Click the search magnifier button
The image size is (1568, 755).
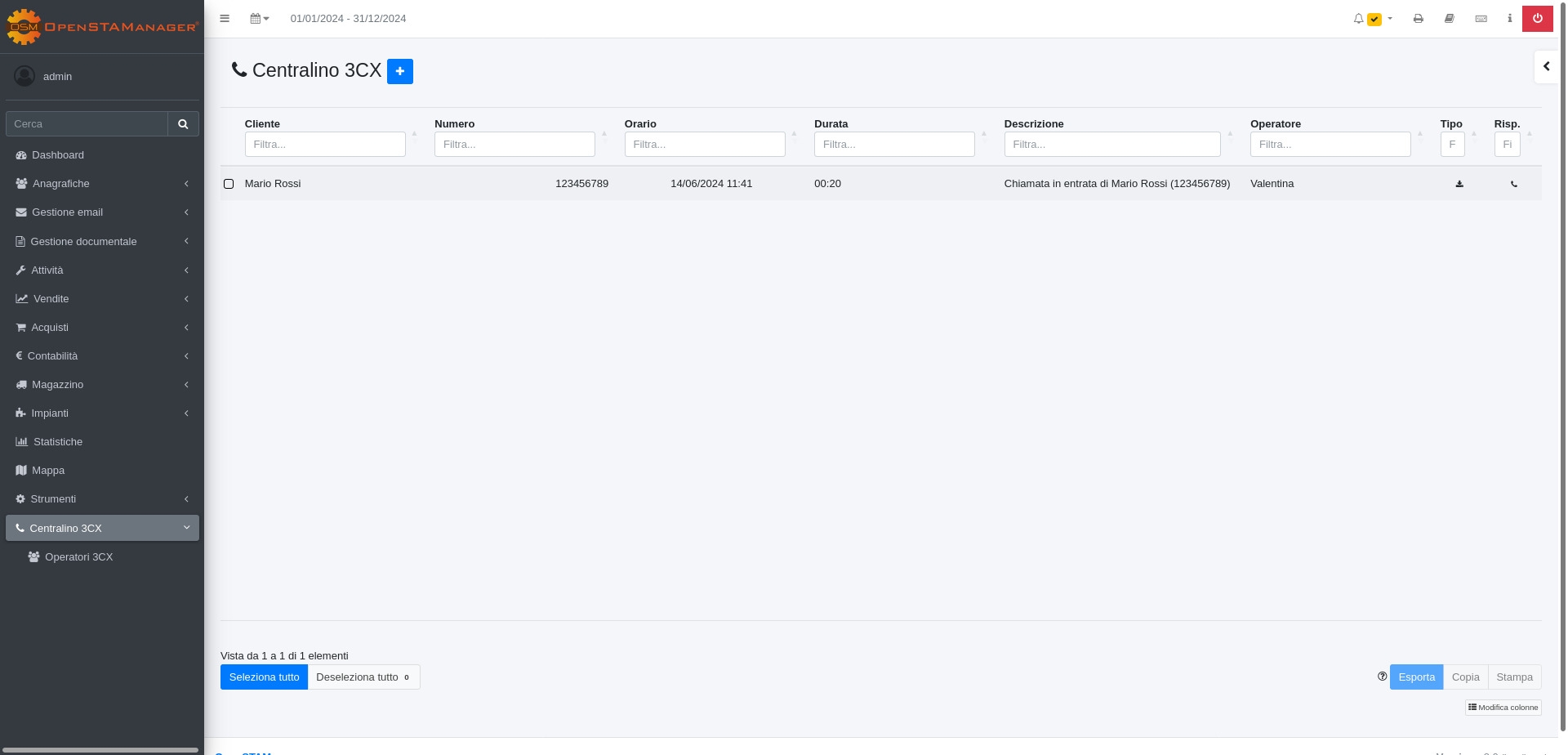(x=183, y=124)
